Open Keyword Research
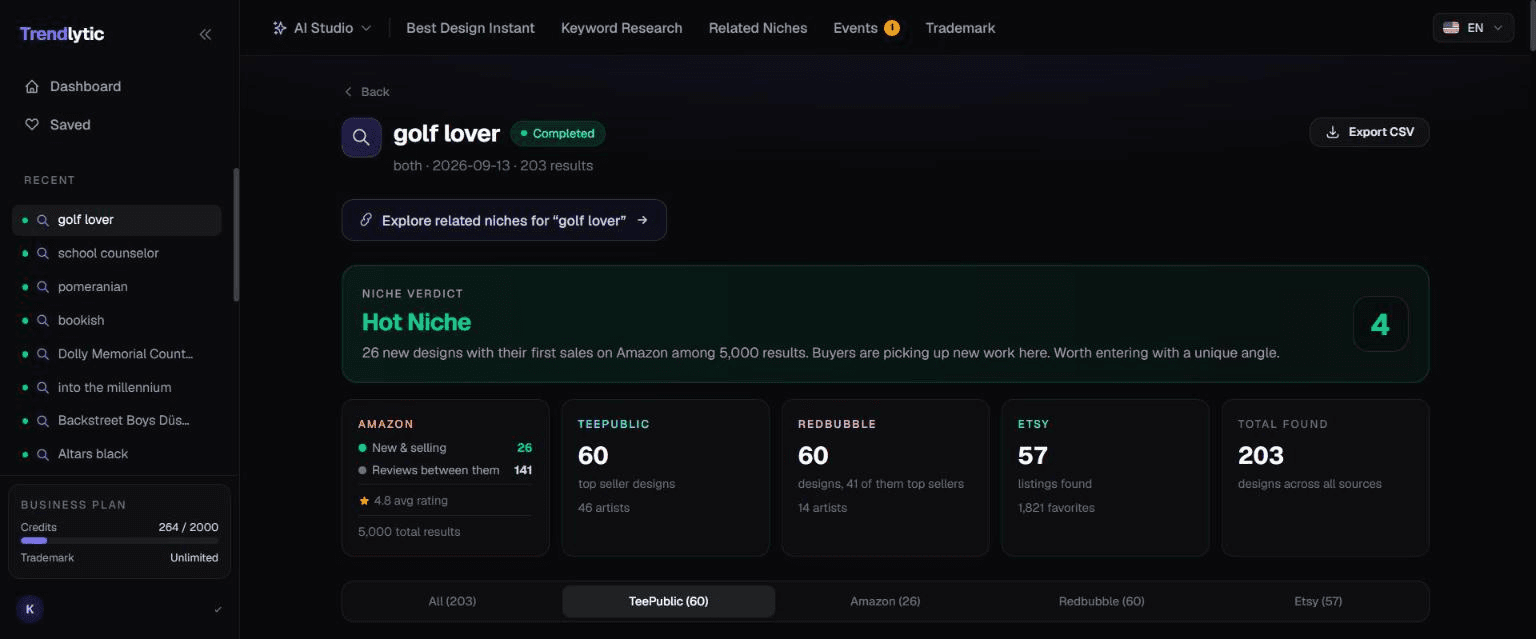The image size is (1536, 639). (622, 28)
